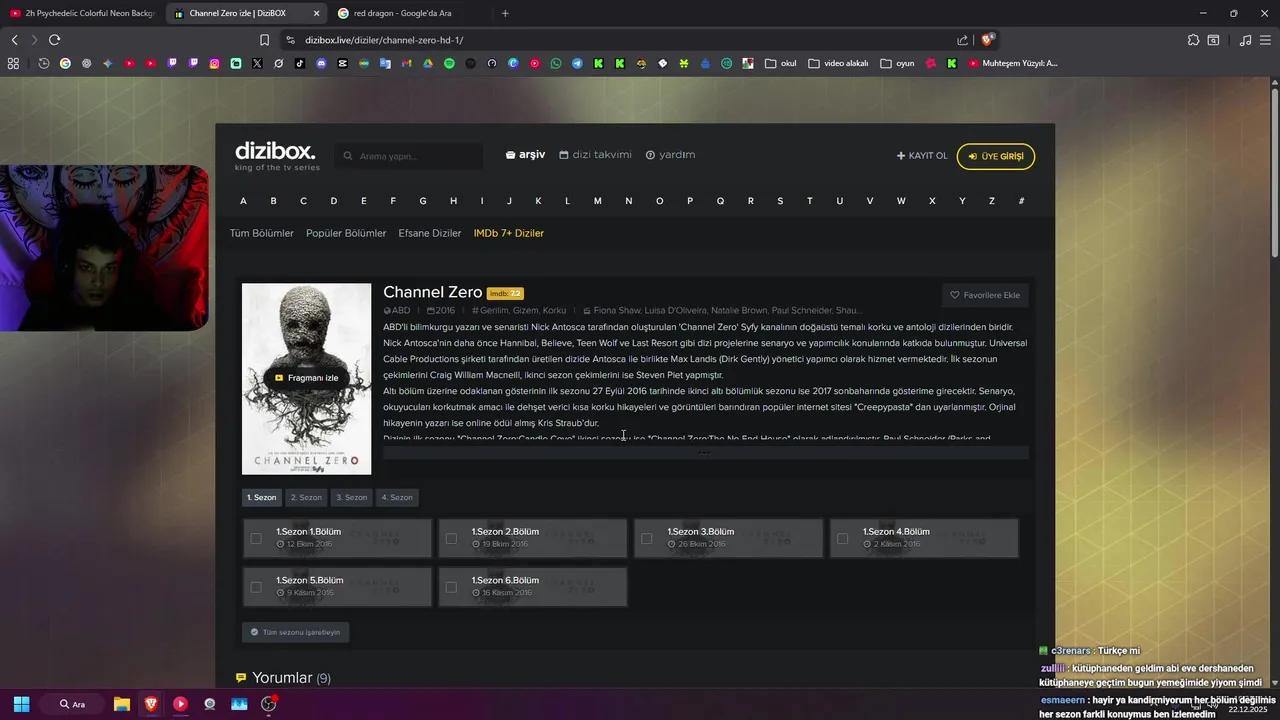The width and height of the screenshot is (1280, 720).
Task: Open the browser hamburger menu
Action: 1266,40
